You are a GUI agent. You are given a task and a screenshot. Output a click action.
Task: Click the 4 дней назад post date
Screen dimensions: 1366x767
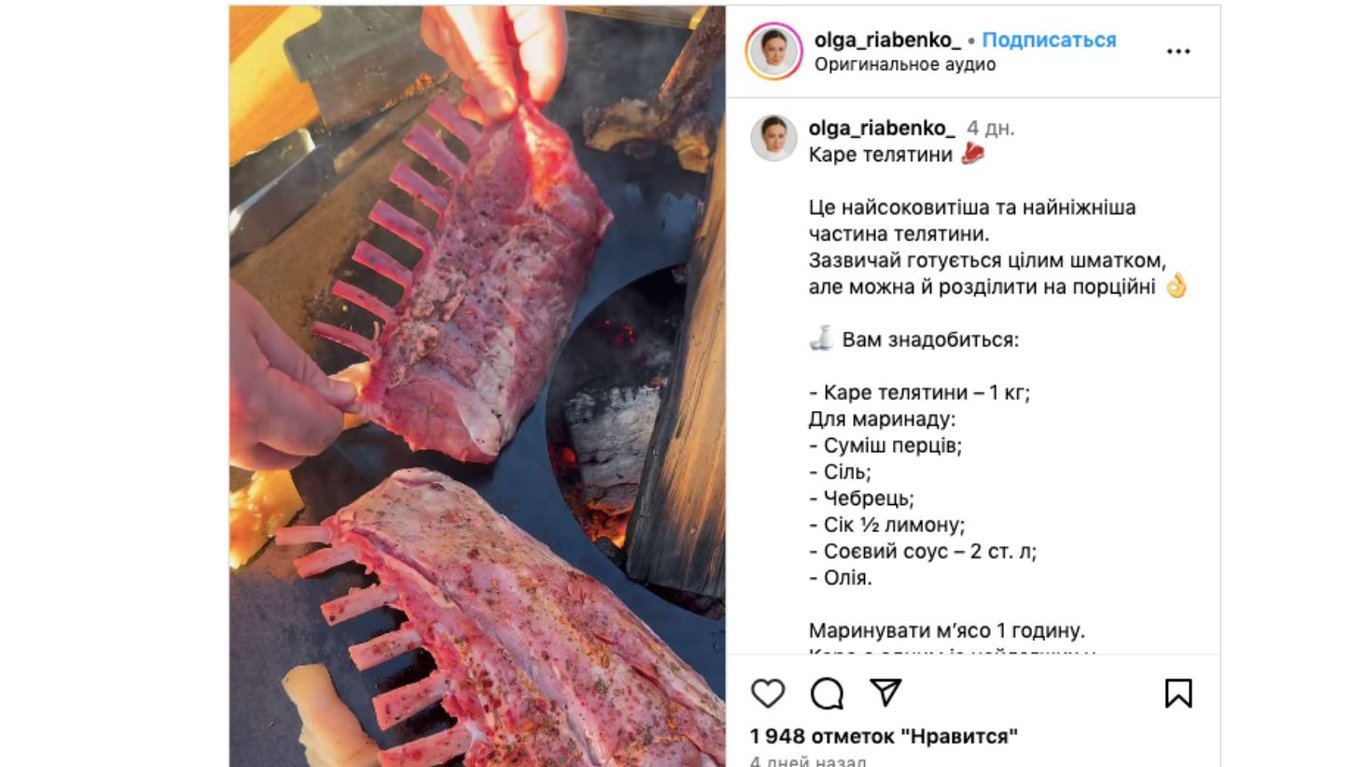(x=808, y=760)
